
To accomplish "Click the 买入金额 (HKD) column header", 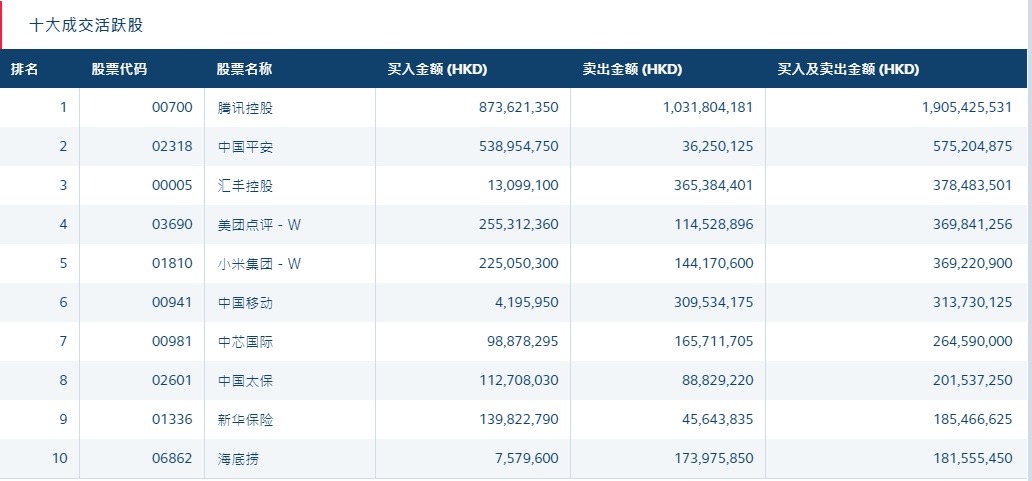I will pyautogui.click(x=437, y=70).
